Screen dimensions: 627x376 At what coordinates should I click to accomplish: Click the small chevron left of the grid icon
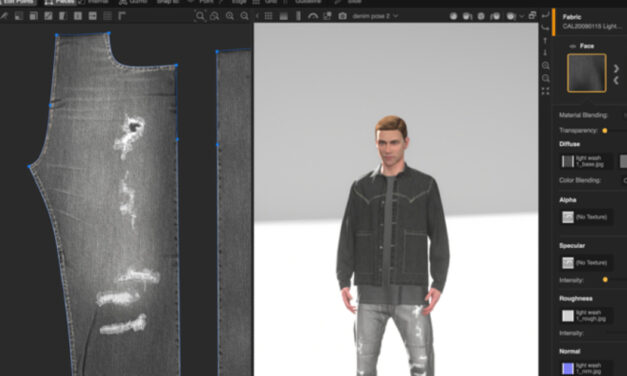click(257, 16)
